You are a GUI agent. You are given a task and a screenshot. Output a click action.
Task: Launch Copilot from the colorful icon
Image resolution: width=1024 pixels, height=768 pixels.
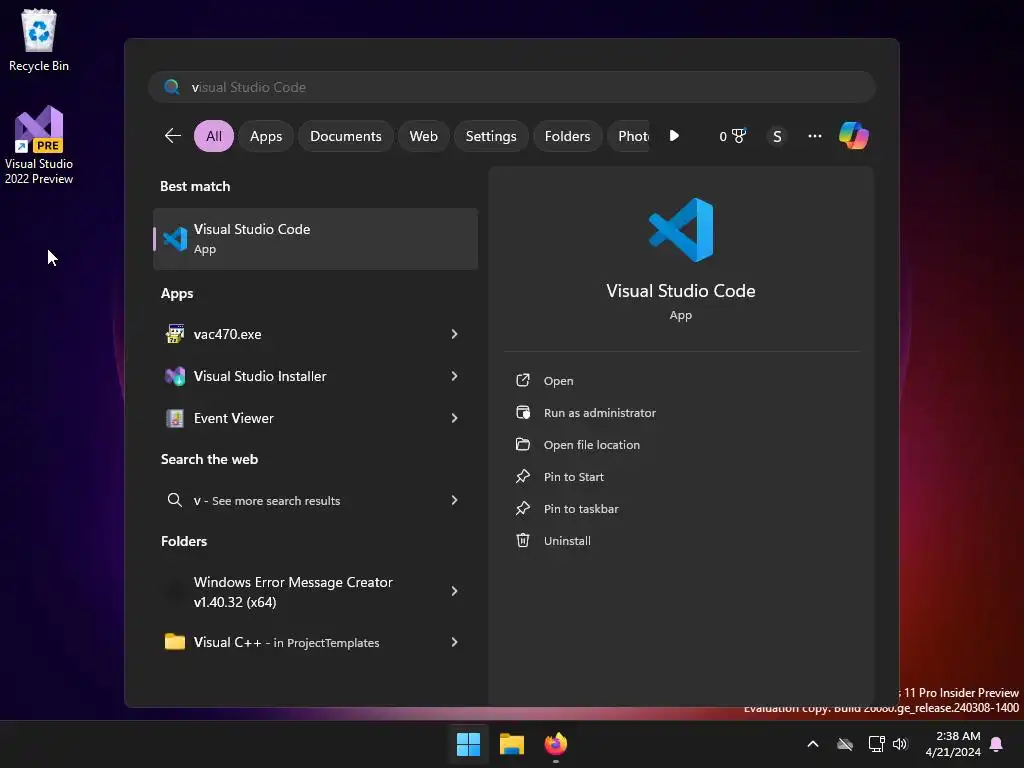click(x=854, y=136)
